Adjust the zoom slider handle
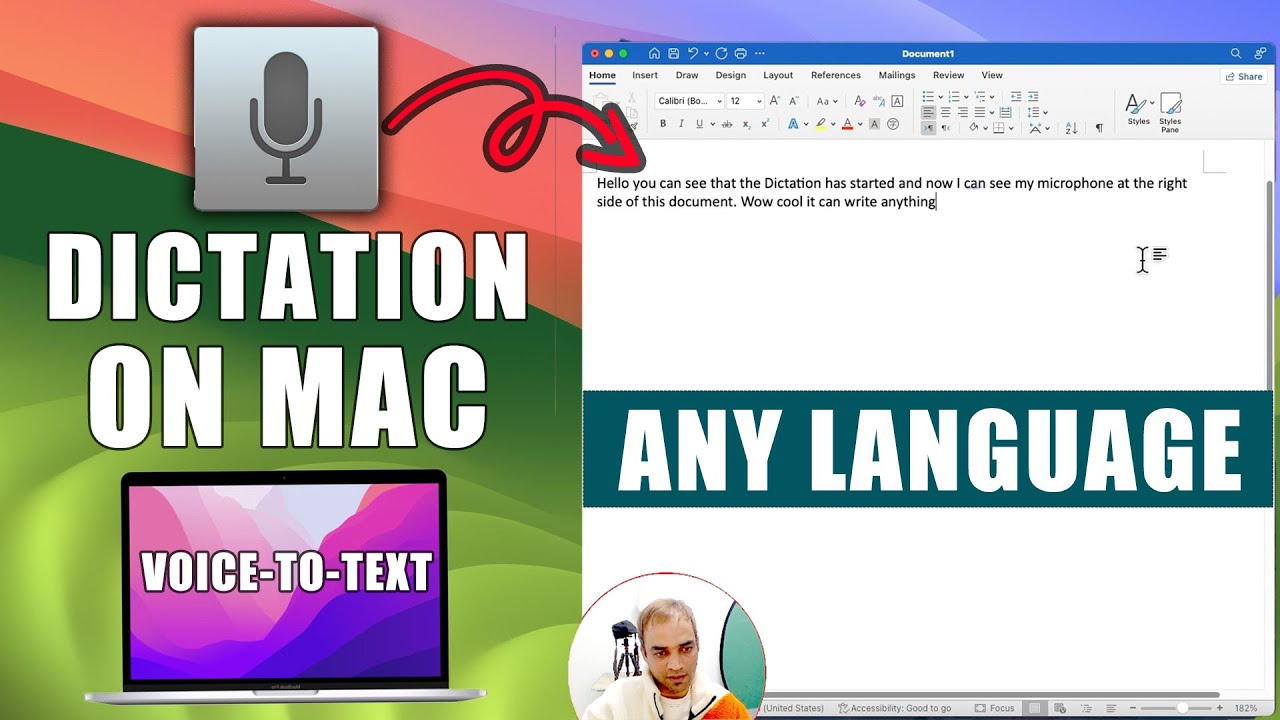This screenshot has width=1280, height=720. (1183, 708)
